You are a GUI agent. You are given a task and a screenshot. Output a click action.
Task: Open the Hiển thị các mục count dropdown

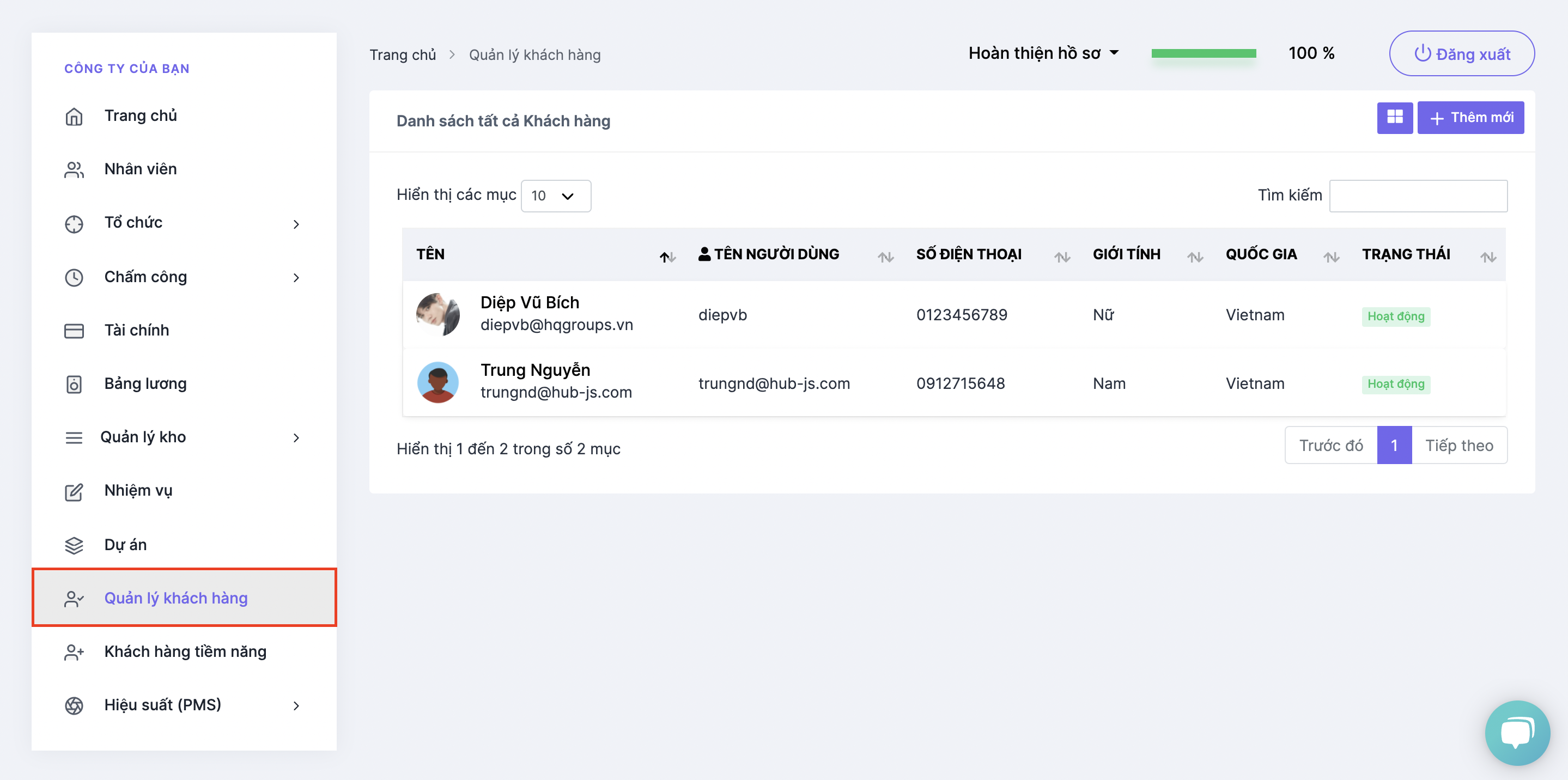pyautogui.click(x=555, y=196)
